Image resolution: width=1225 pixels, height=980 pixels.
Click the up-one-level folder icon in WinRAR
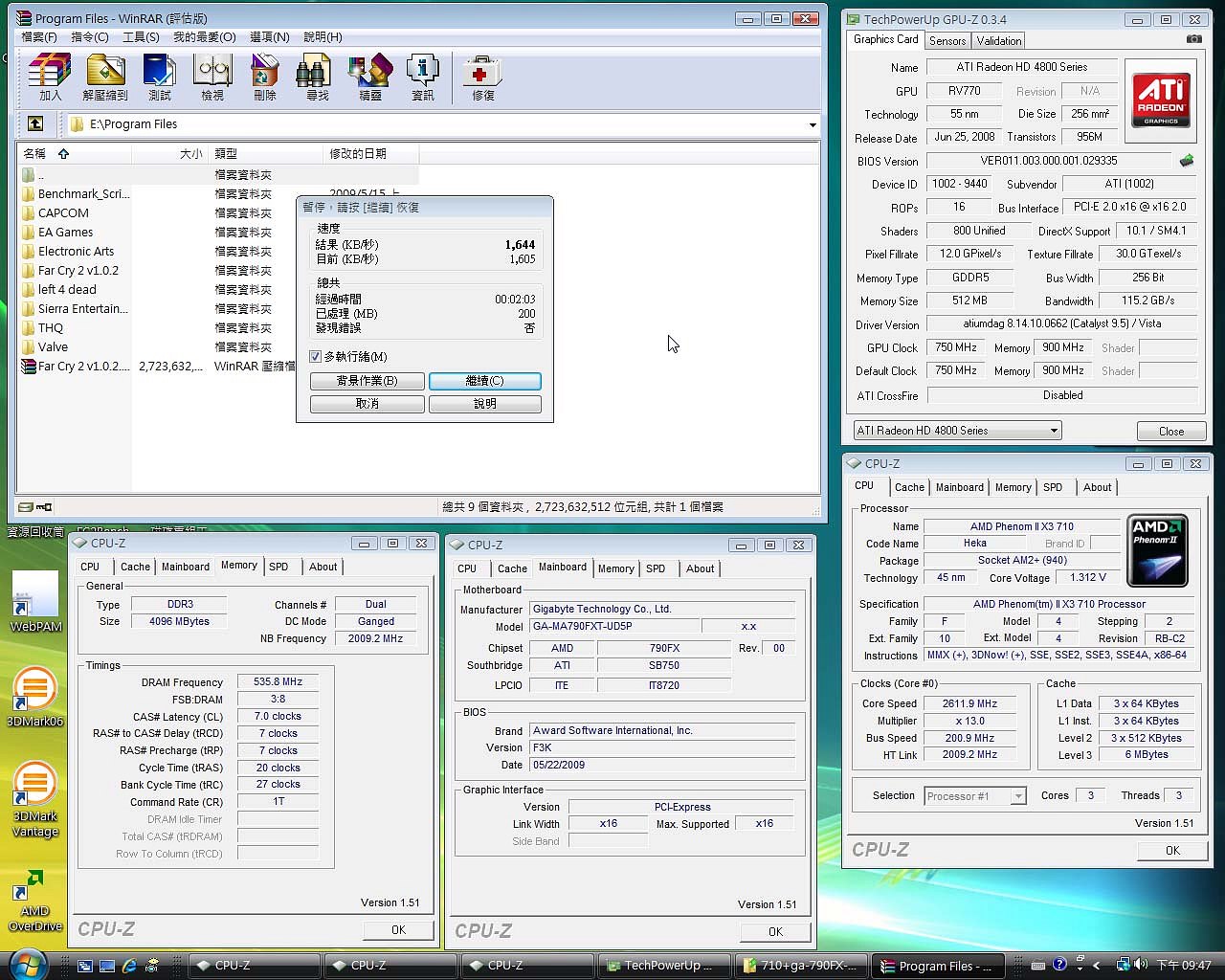click(34, 123)
